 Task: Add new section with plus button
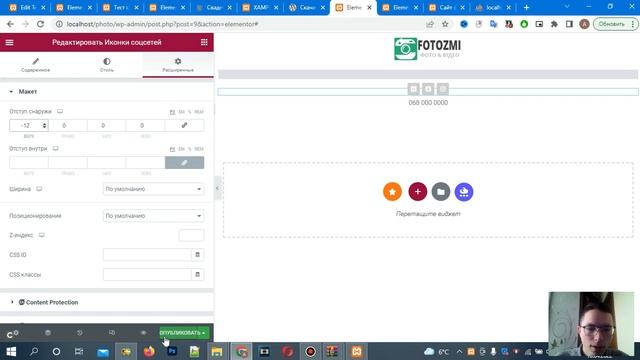tap(418, 191)
